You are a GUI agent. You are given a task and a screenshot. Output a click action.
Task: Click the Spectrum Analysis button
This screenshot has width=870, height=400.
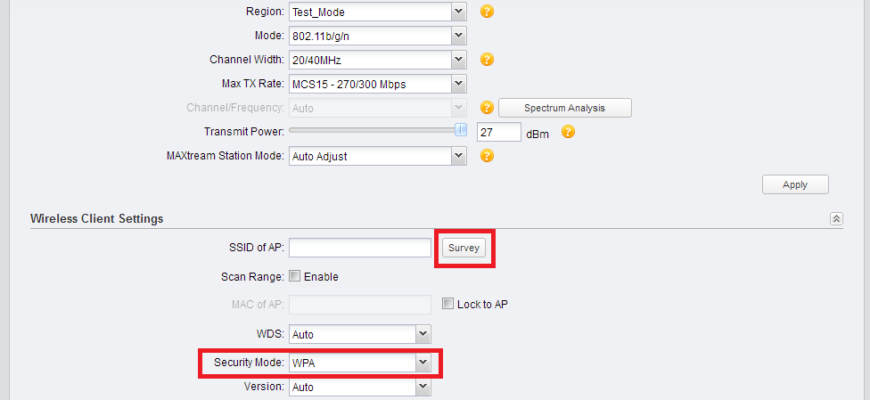(x=565, y=108)
